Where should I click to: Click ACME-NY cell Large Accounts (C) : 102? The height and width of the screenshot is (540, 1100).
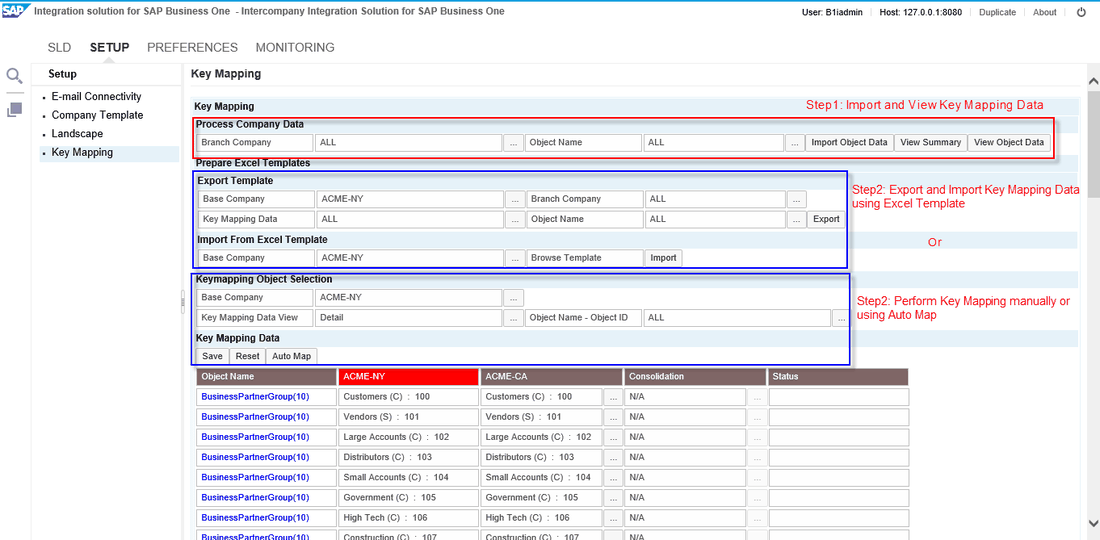click(x=408, y=437)
